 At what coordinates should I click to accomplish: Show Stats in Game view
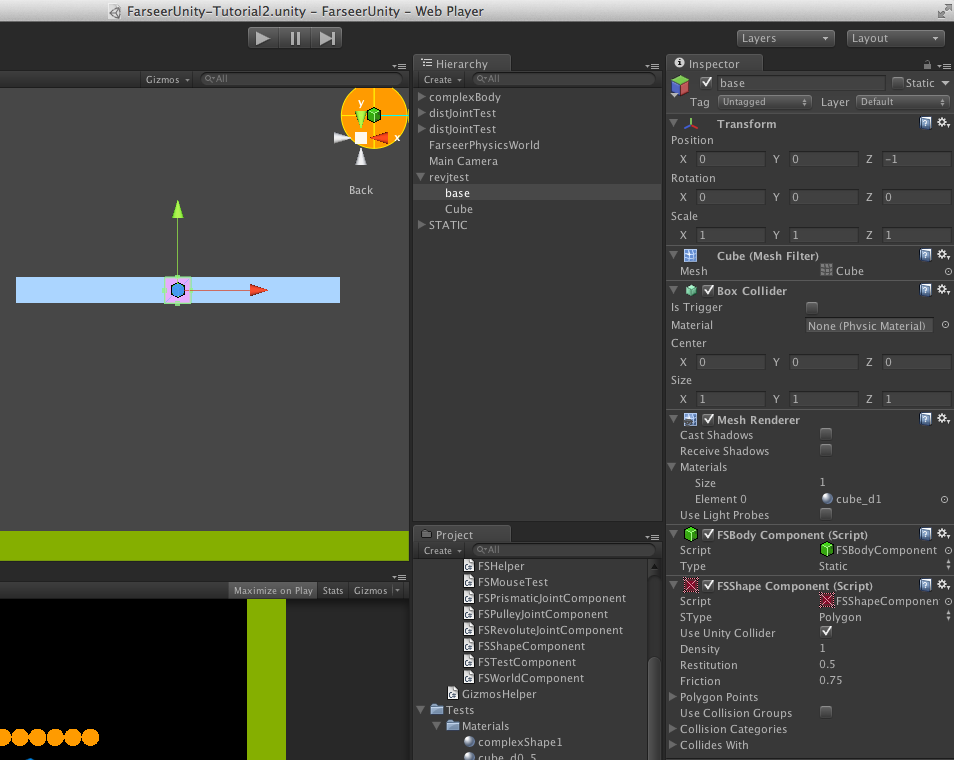pos(333,591)
